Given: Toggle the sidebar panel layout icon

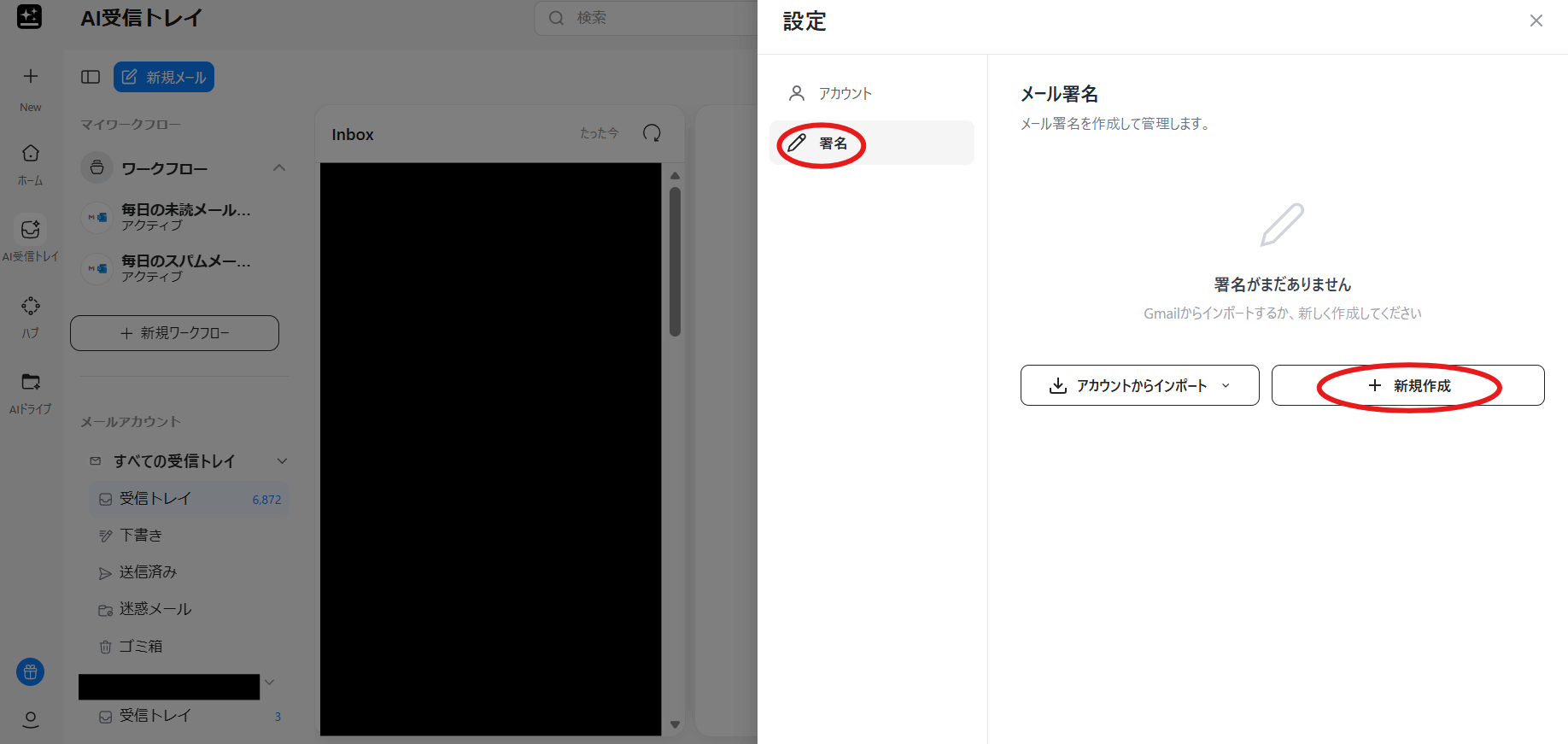Looking at the screenshot, I should [91, 78].
